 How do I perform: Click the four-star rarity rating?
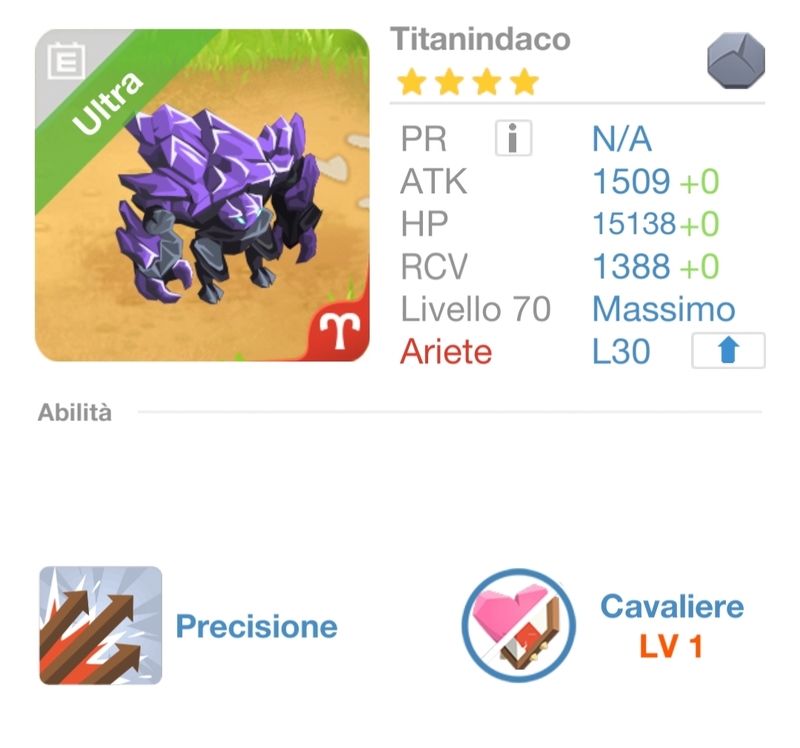(x=468, y=82)
